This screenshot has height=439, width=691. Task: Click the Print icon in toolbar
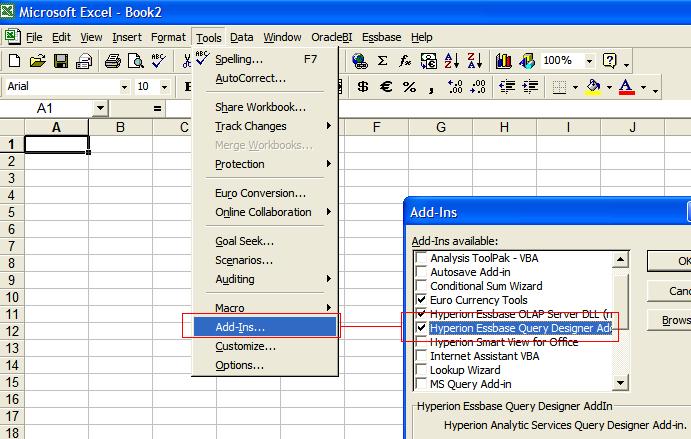coord(113,60)
